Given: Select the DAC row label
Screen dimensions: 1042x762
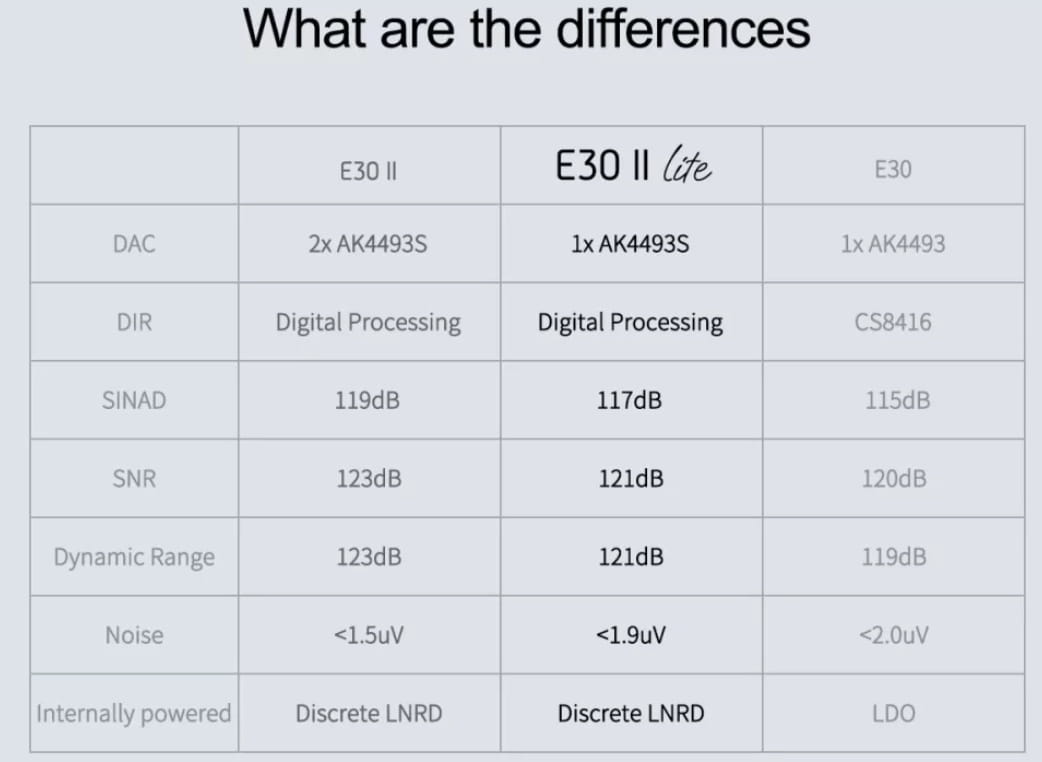Looking at the screenshot, I should pyautogui.click(x=135, y=244).
